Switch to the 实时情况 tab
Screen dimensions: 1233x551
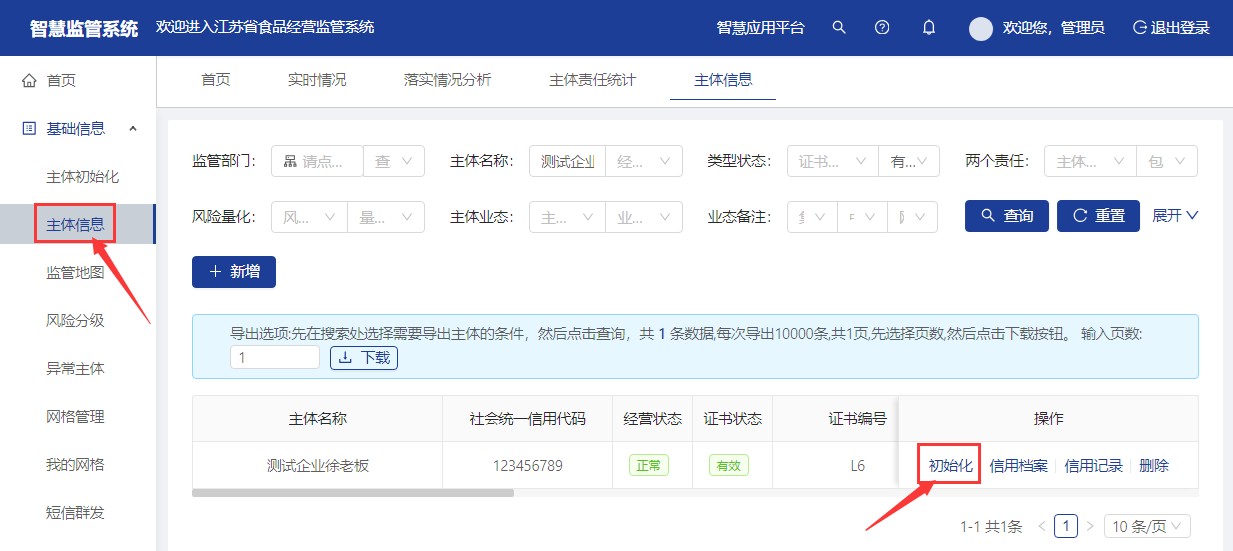click(x=317, y=80)
